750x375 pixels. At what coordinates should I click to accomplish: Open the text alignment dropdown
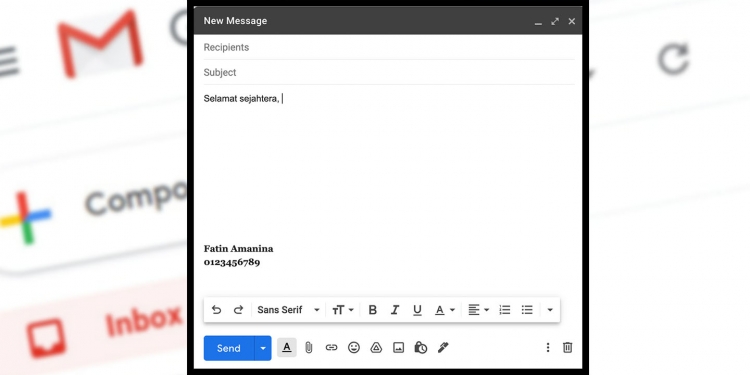479,310
